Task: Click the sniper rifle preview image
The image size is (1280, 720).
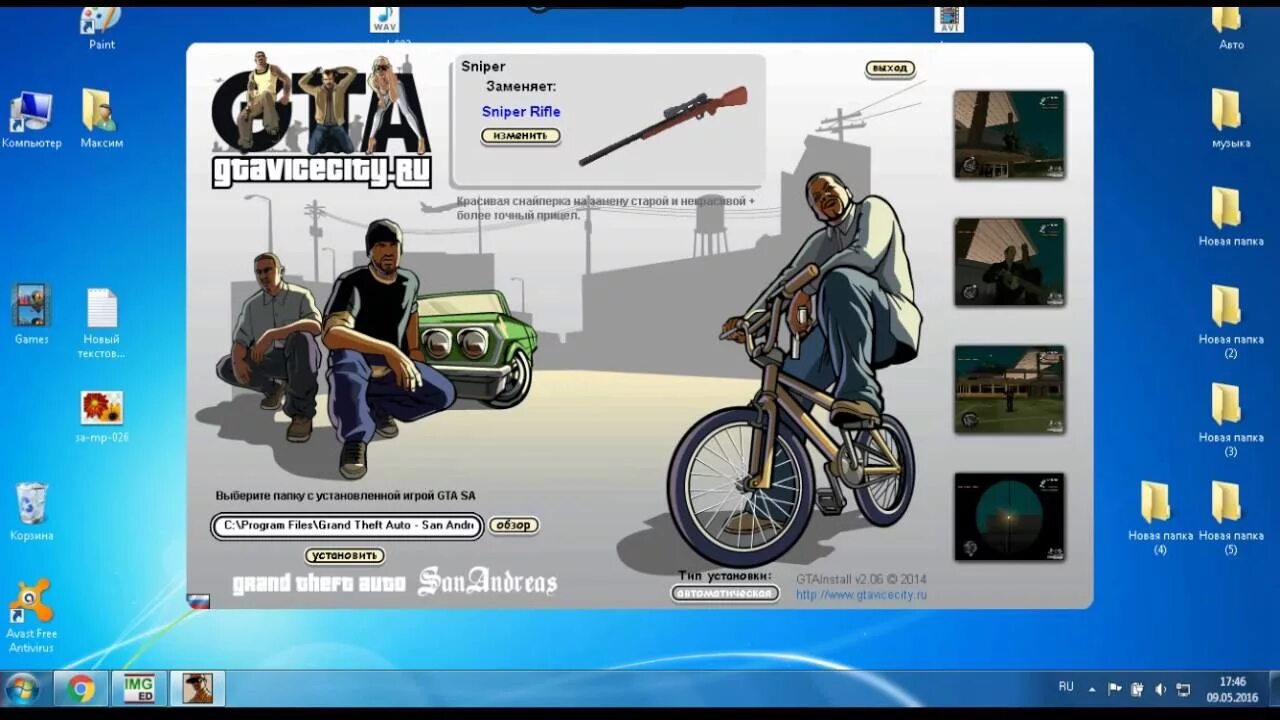Action: (663, 125)
